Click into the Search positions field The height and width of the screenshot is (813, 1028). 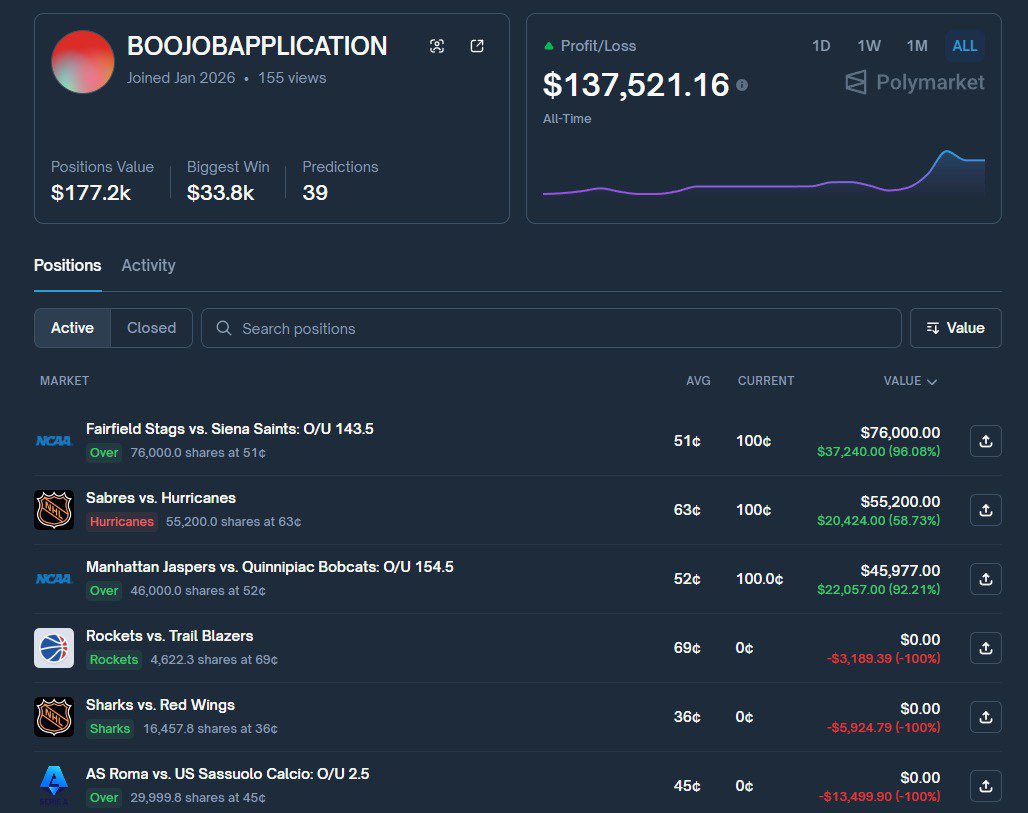point(551,328)
